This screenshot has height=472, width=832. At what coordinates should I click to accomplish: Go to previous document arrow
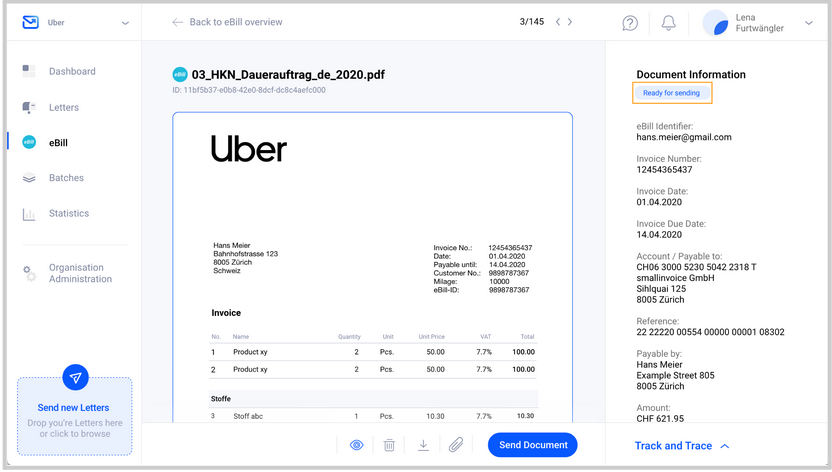tap(558, 22)
